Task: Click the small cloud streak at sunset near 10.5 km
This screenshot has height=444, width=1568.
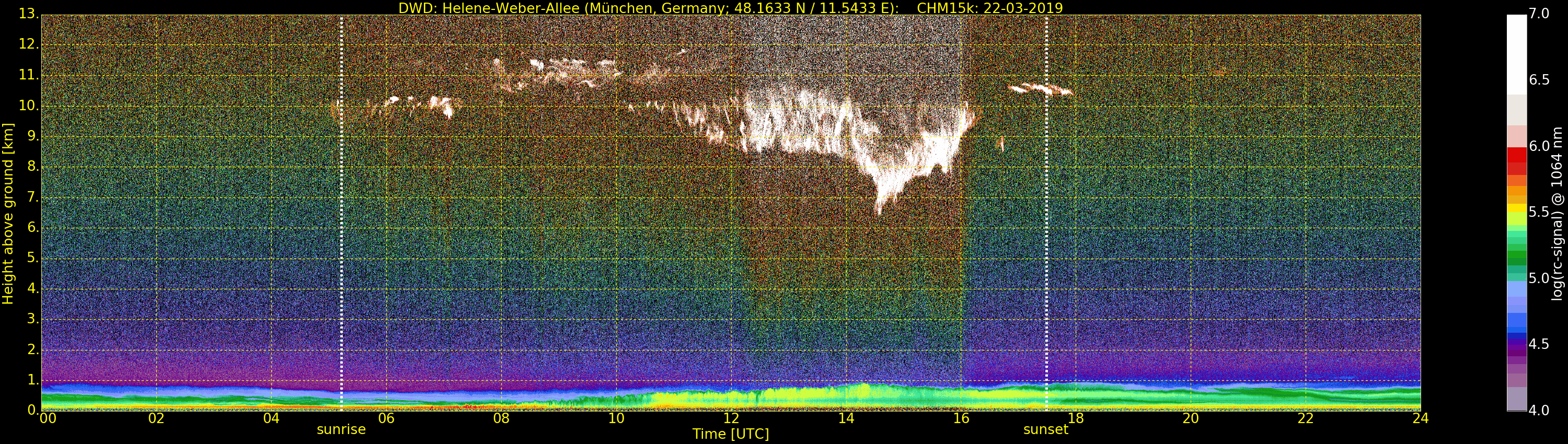Action: click(1040, 89)
